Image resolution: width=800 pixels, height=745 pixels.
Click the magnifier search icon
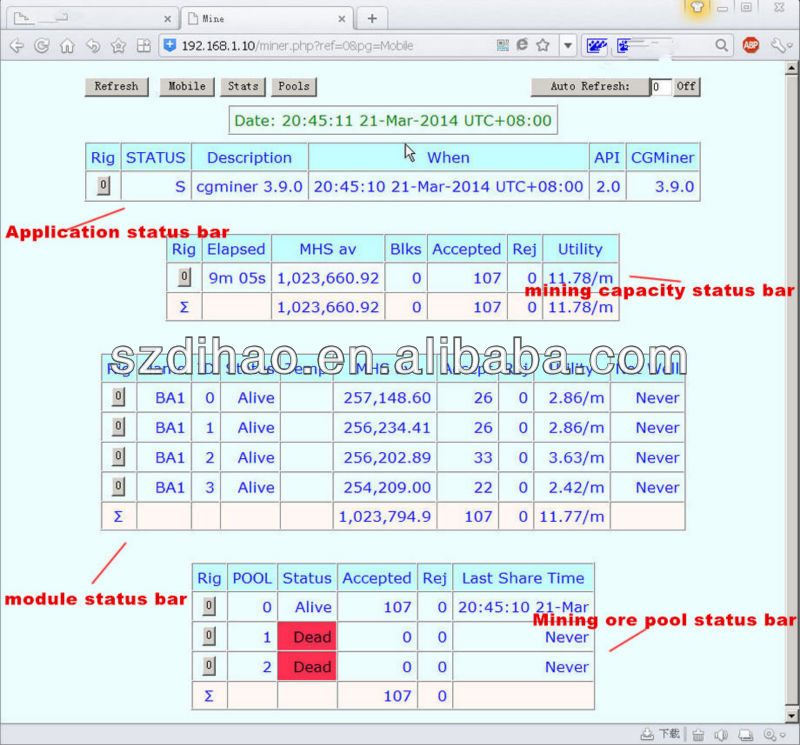pyautogui.click(x=721, y=45)
